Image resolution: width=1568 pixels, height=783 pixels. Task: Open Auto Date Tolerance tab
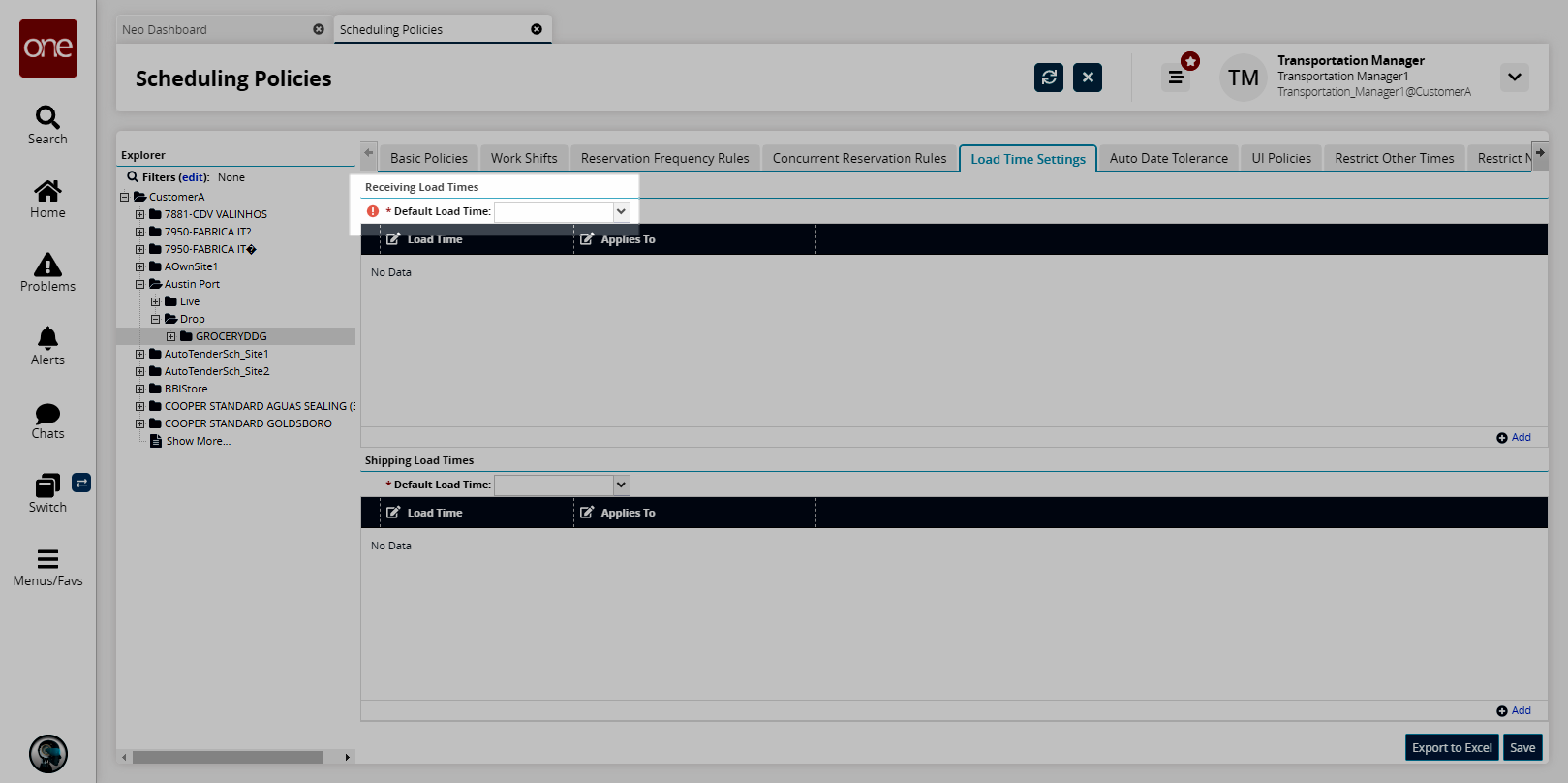(x=1169, y=158)
